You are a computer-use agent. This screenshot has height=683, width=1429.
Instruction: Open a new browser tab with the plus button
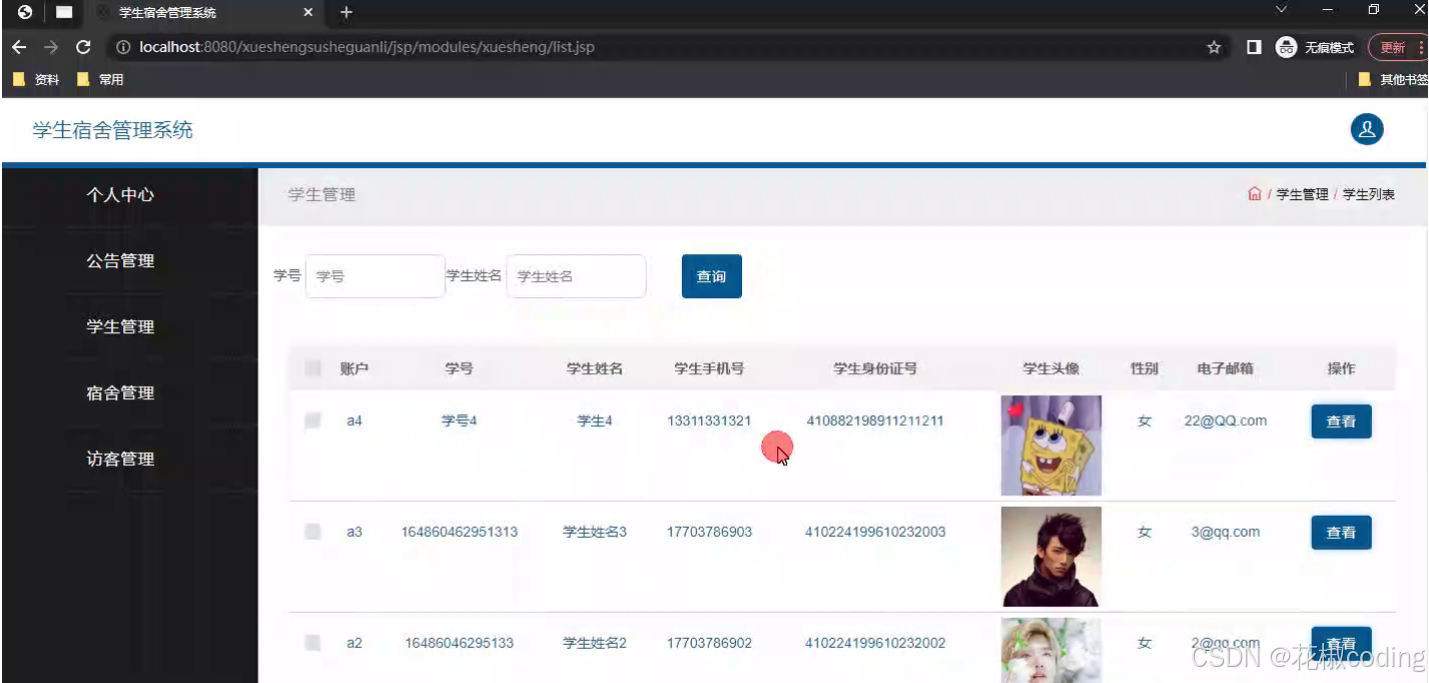345,14
